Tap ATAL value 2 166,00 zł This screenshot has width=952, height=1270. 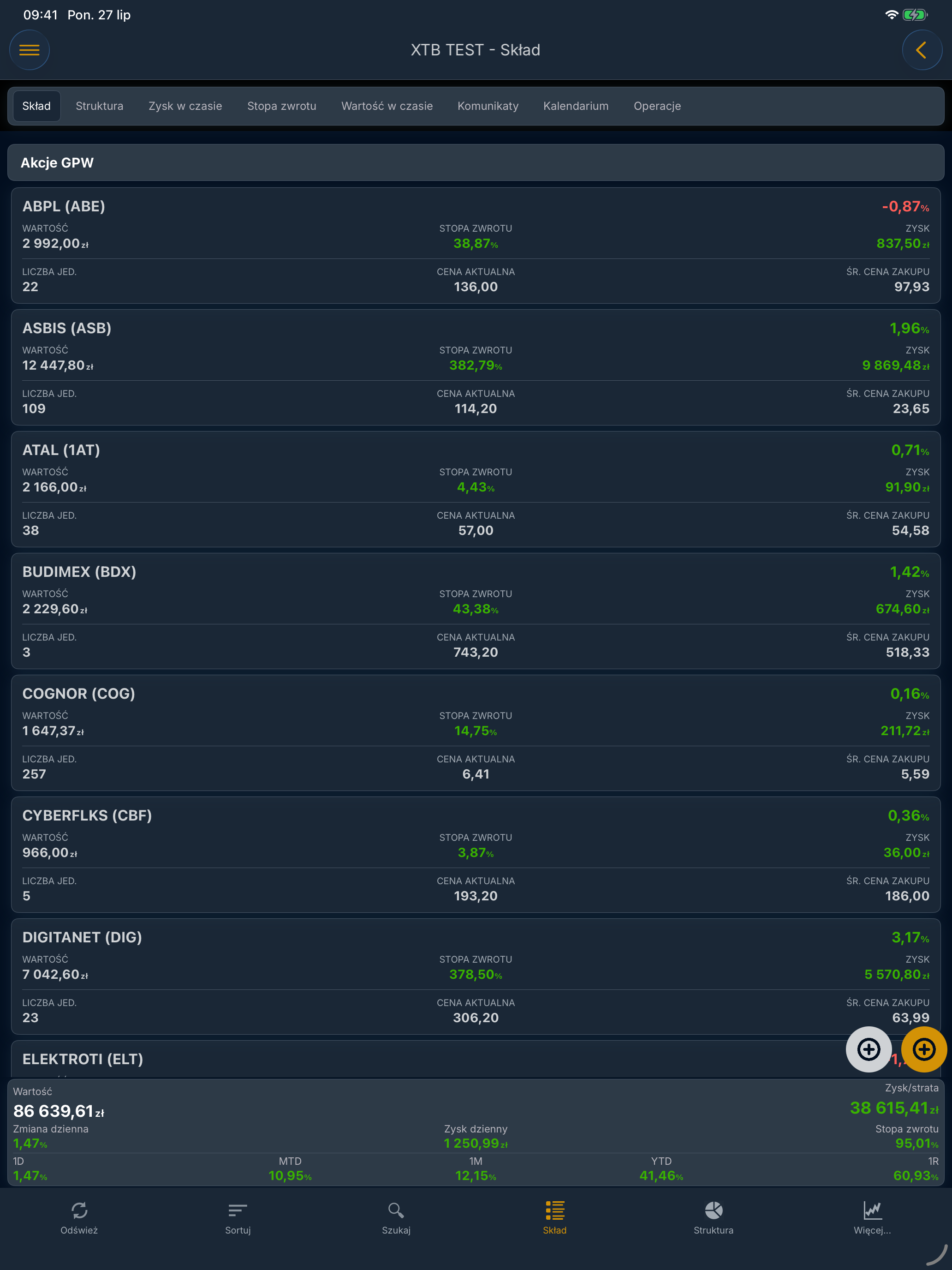coord(54,487)
